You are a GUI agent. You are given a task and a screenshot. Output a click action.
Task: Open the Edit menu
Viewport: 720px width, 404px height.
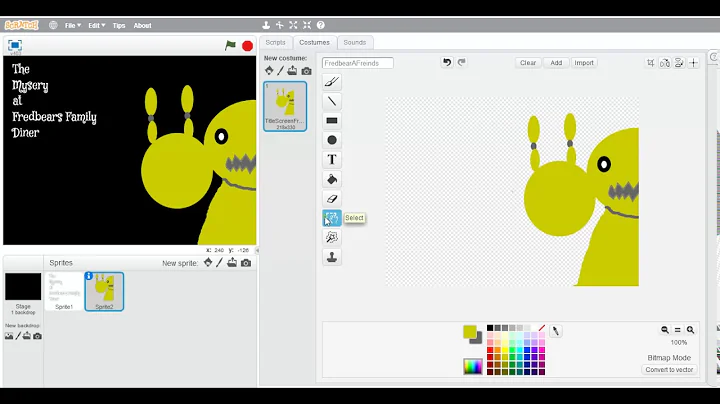coord(96,26)
